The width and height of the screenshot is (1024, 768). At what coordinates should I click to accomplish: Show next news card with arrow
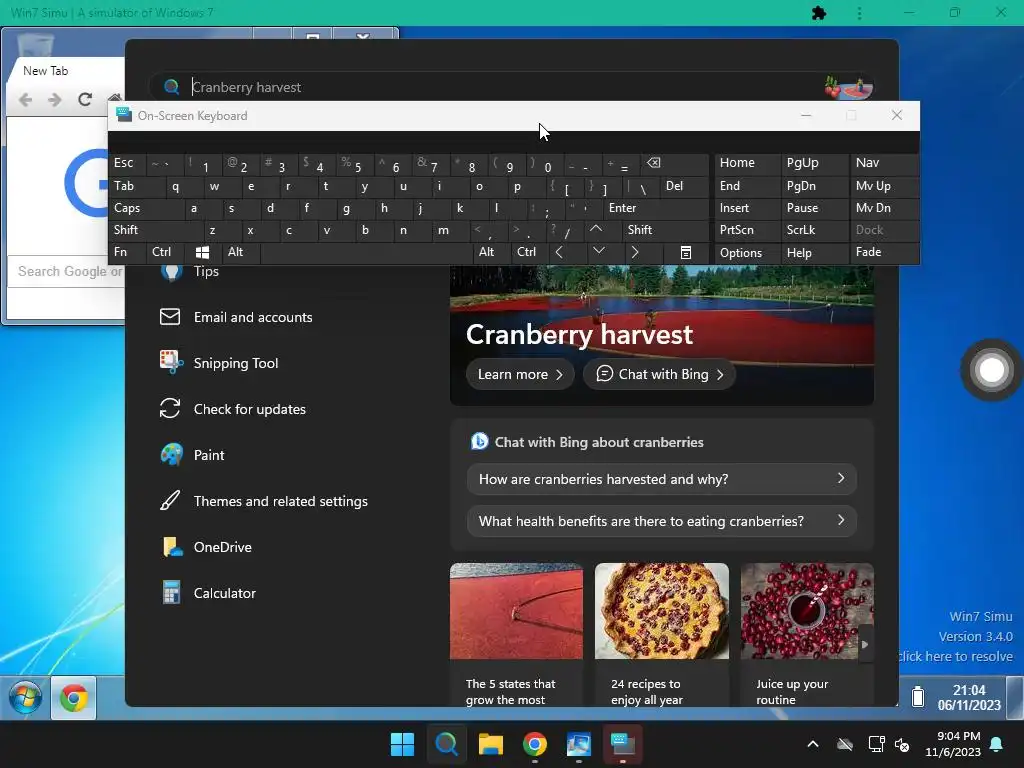coord(865,645)
